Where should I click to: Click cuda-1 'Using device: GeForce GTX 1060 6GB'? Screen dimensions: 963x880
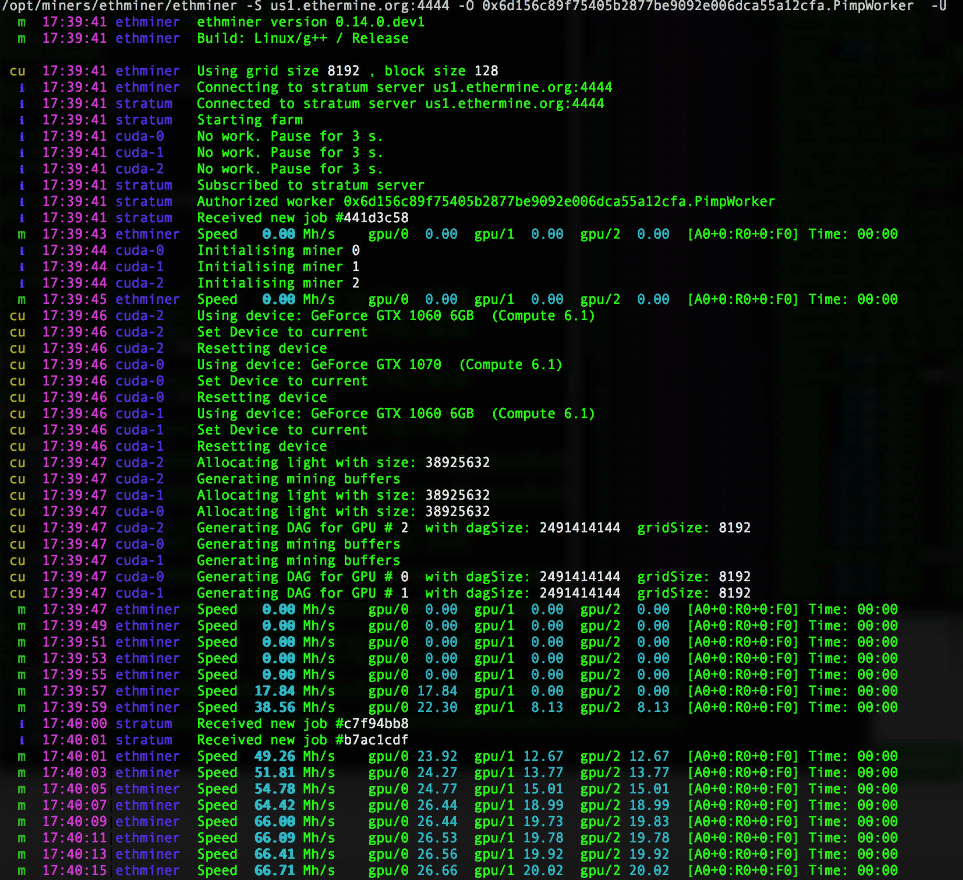point(396,414)
